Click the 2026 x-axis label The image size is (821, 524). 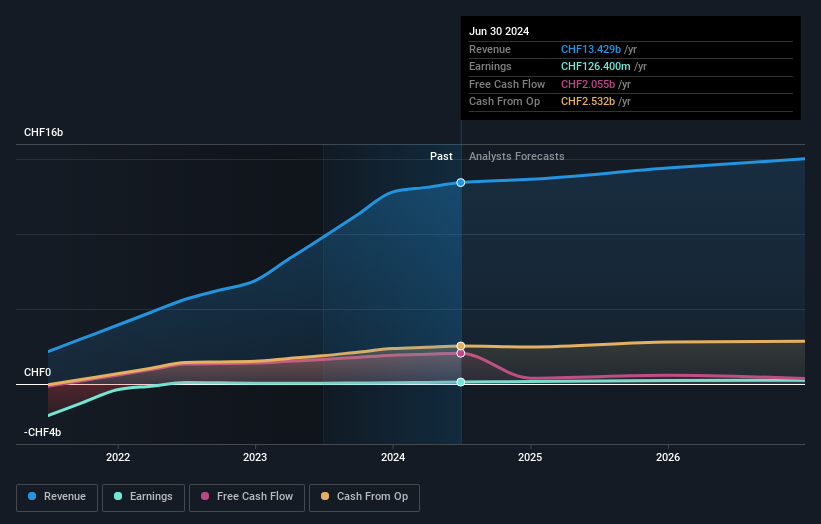point(668,457)
